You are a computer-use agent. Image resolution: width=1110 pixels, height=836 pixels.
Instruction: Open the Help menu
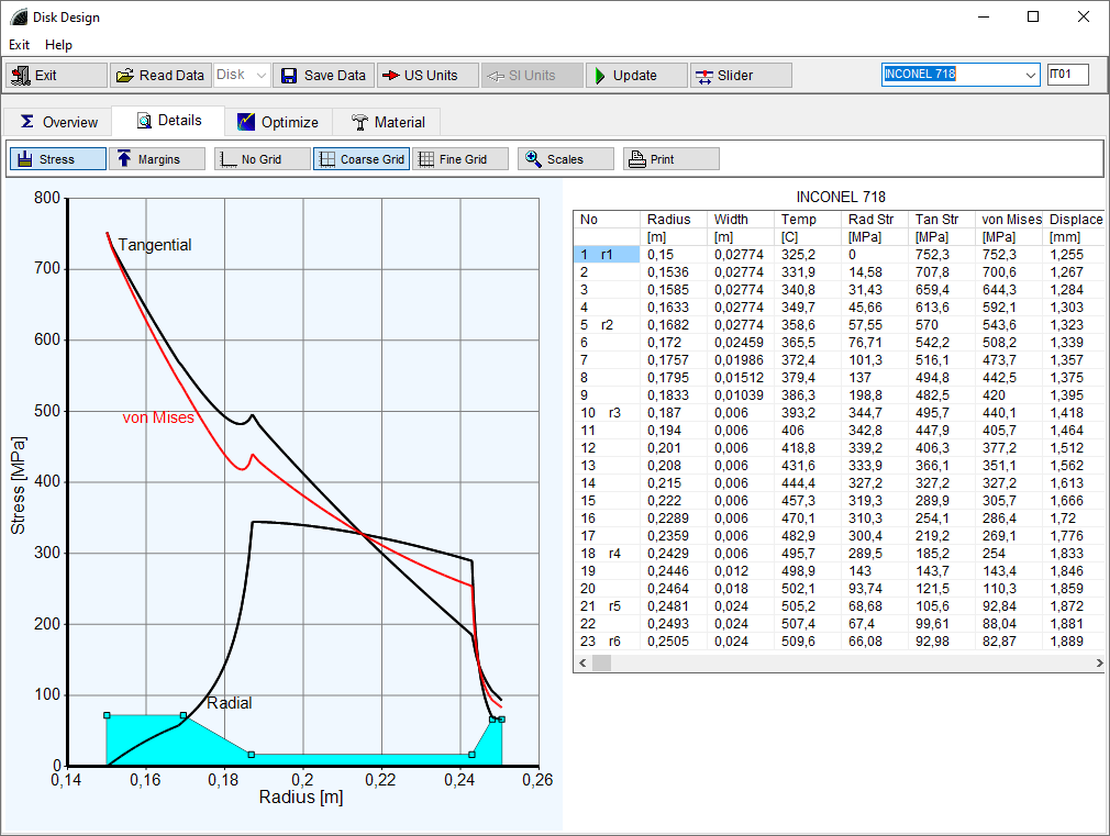pos(59,45)
